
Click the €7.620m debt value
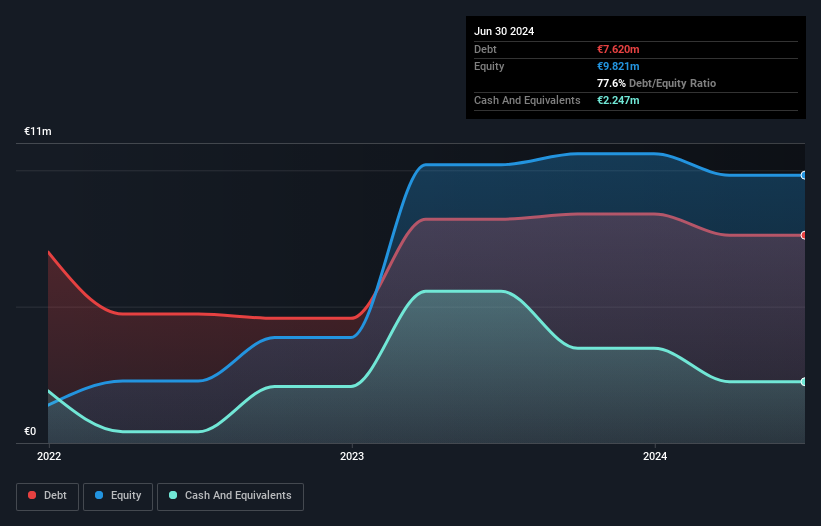(618, 49)
